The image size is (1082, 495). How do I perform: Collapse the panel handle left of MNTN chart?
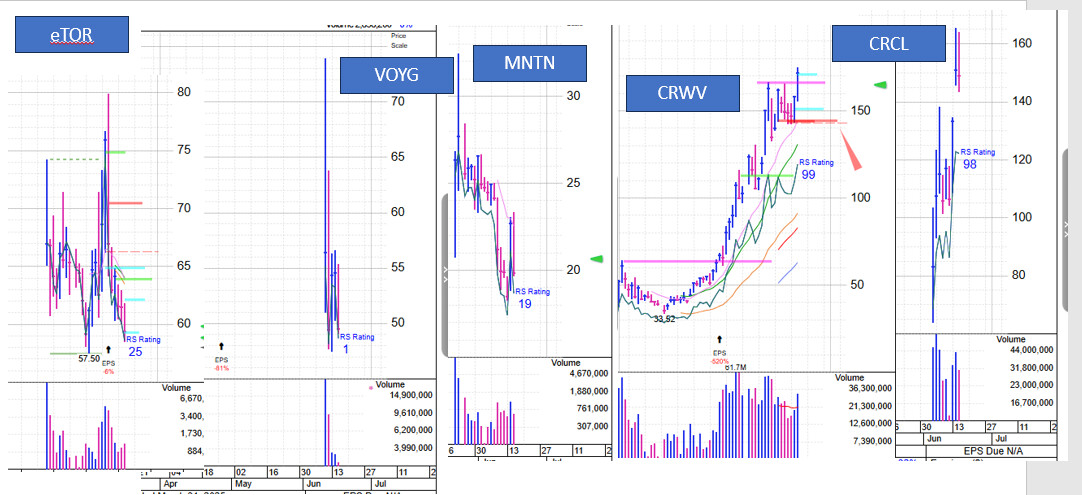445,275
